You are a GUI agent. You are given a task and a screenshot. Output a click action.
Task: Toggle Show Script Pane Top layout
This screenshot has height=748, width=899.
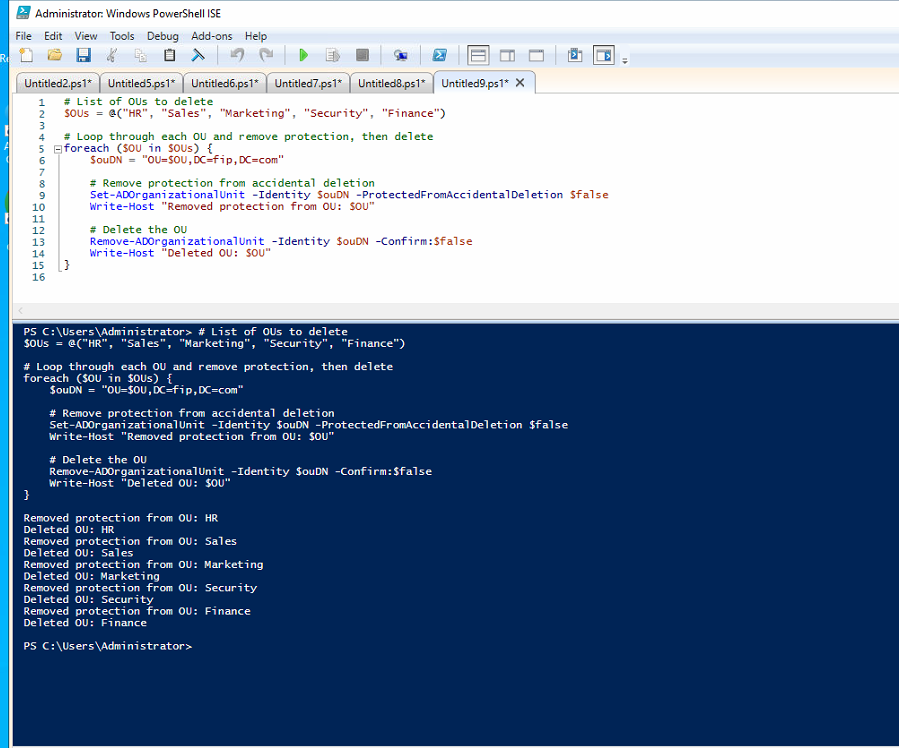click(x=478, y=55)
